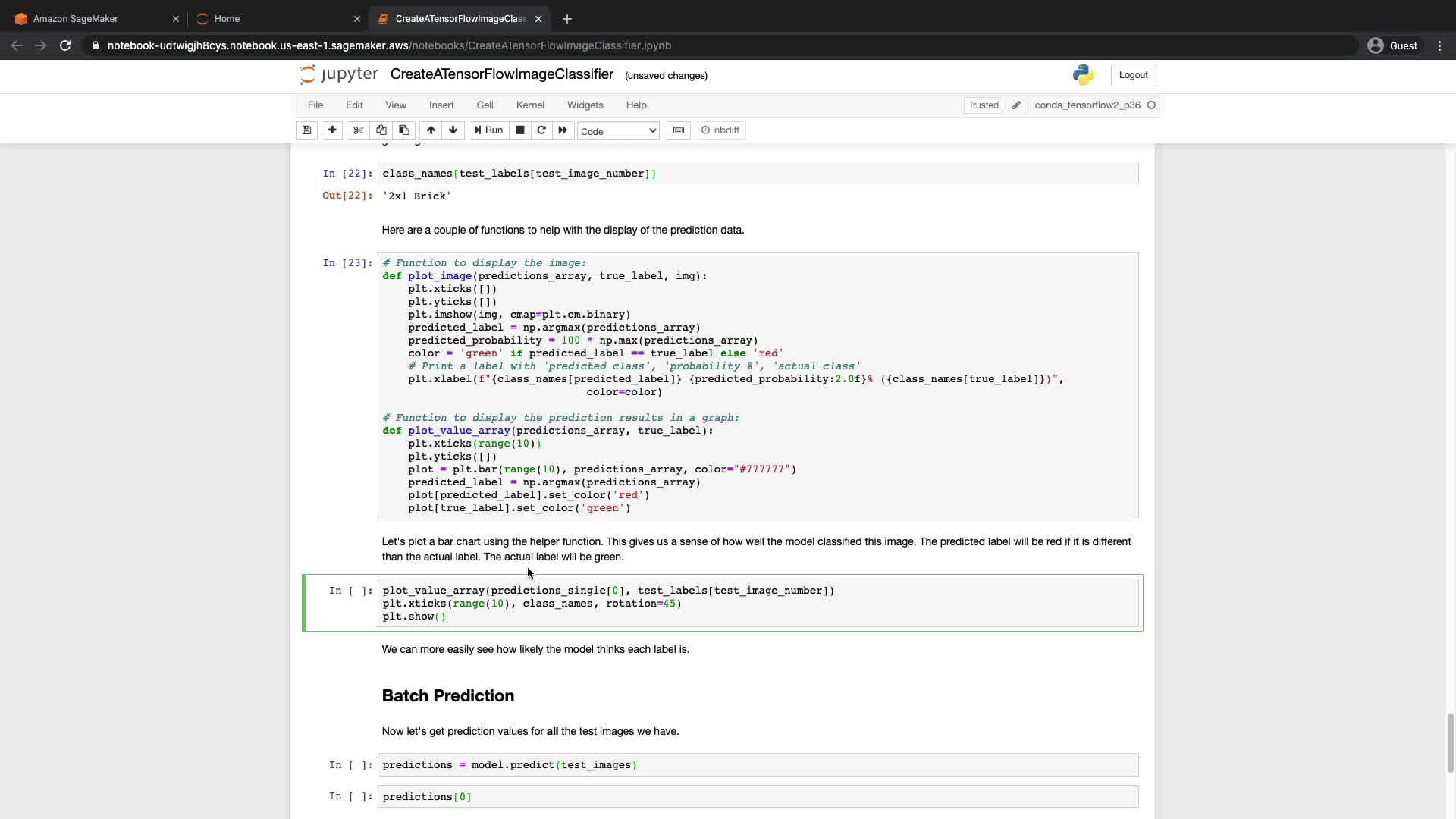
Task: Click the Run button
Action: (x=488, y=130)
